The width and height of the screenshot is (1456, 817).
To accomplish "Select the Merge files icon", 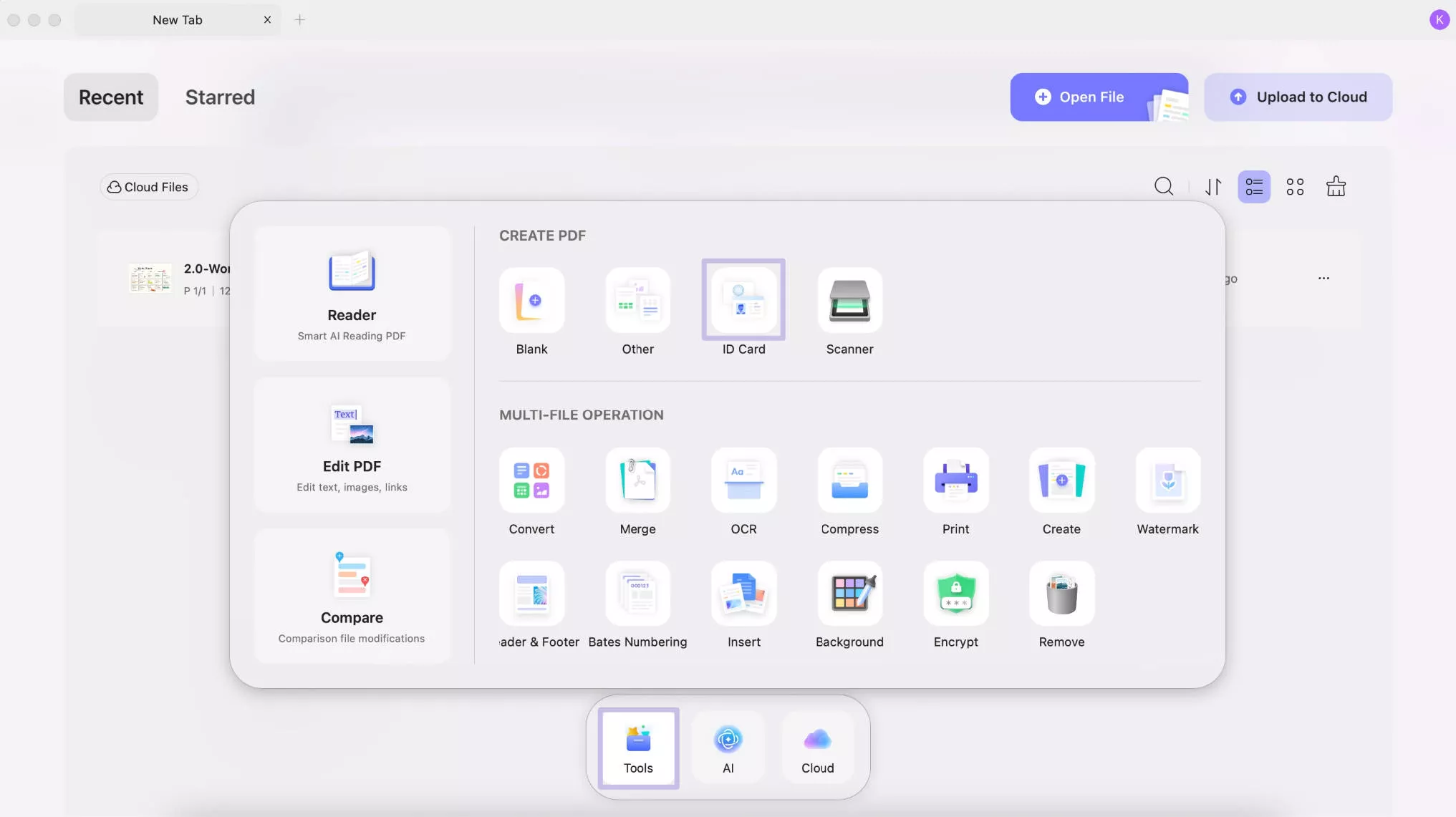I will tap(637, 480).
